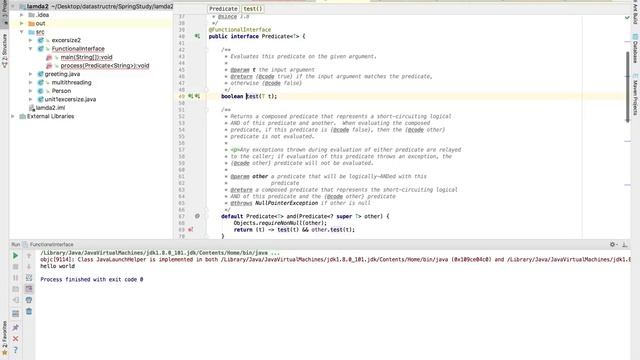Select main(String[]):void method in tree
The width and height of the screenshot is (640, 360).
(x=86, y=57)
